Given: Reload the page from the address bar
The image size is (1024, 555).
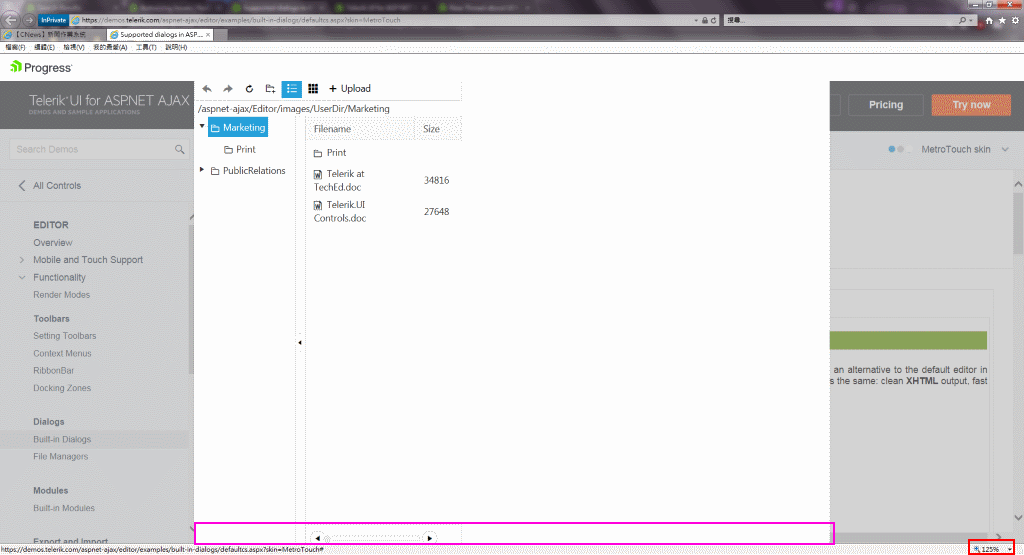Looking at the screenshot, I should (713, 20).
